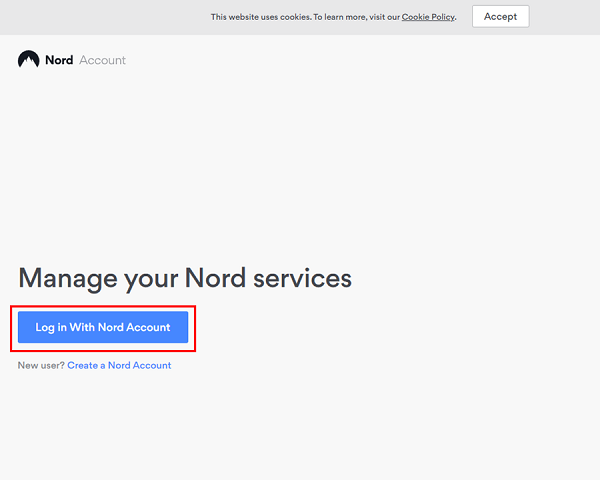Accept the cookie notice
This screenshot has height=480, width=600.
click(x=501, y=16)
